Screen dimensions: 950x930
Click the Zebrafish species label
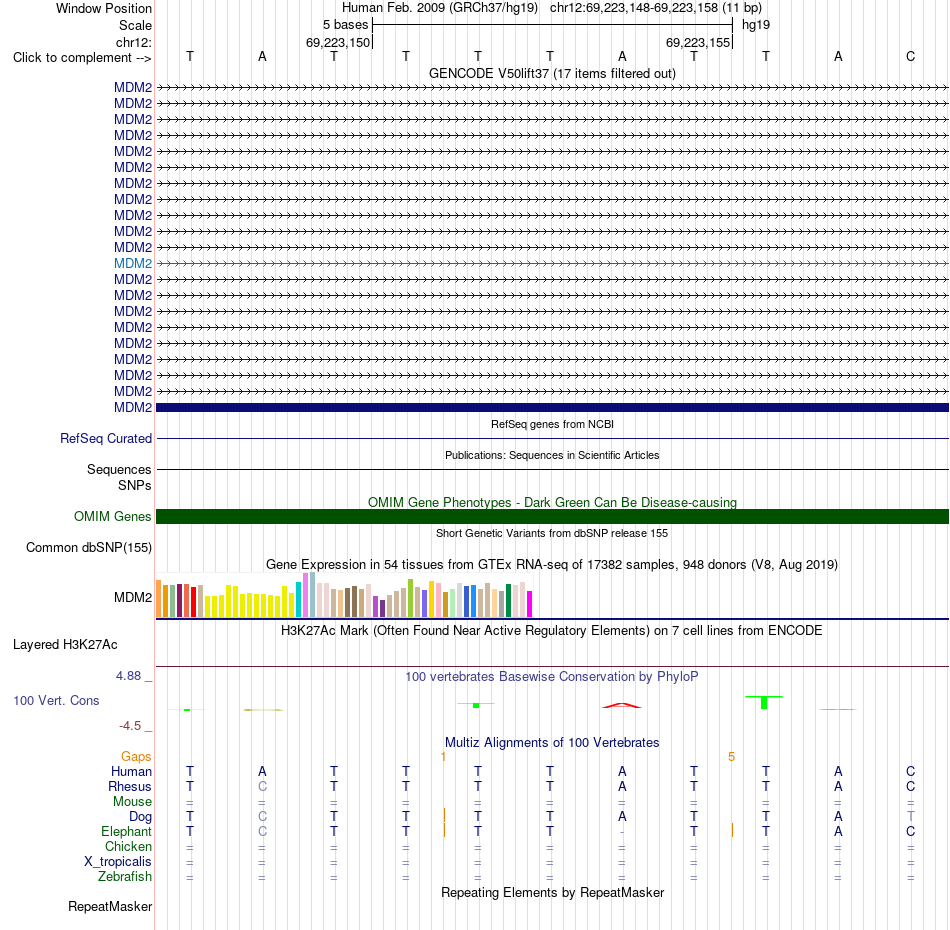[x=125, y=877]
